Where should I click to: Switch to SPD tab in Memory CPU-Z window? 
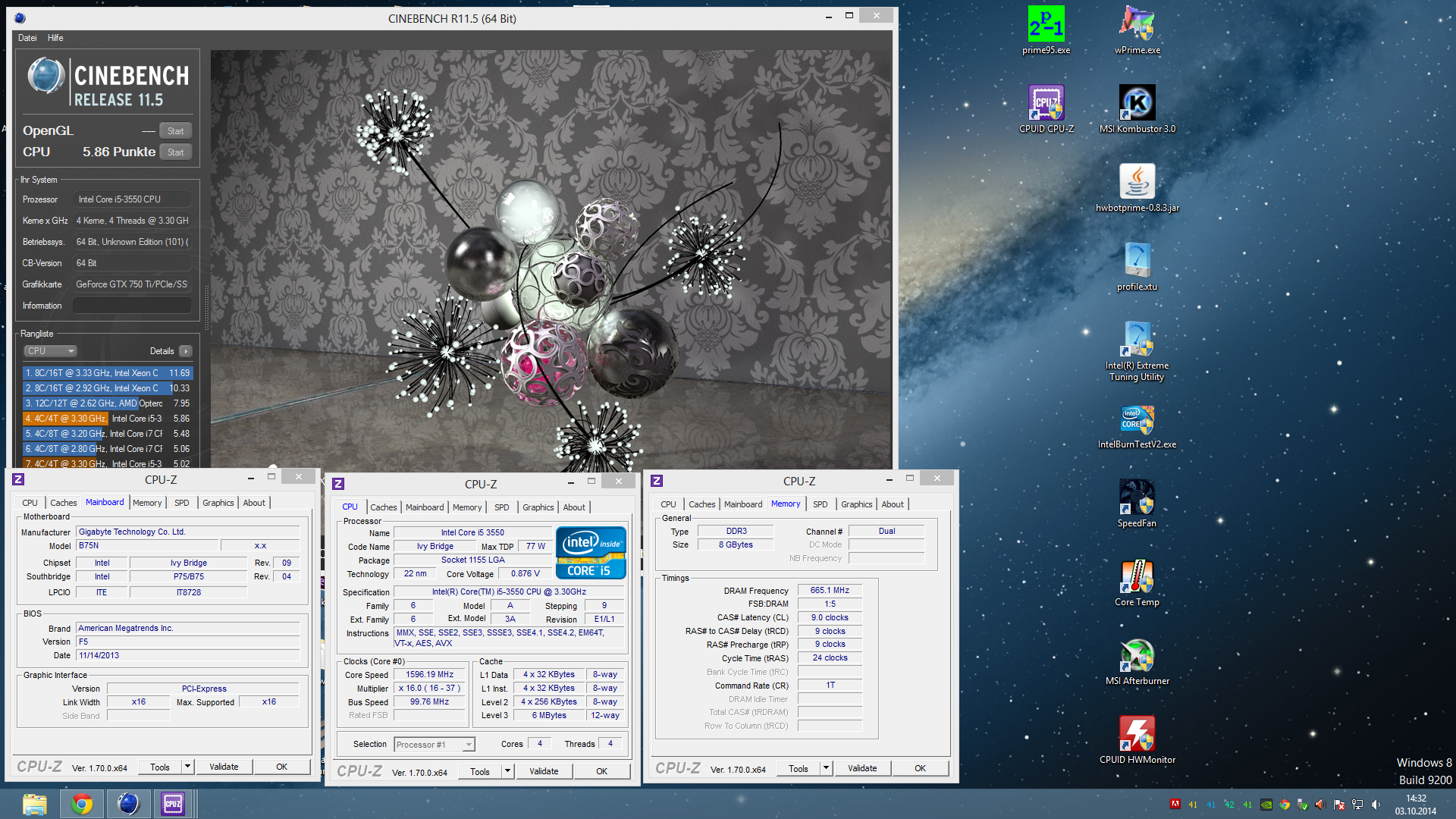(821, 504)
